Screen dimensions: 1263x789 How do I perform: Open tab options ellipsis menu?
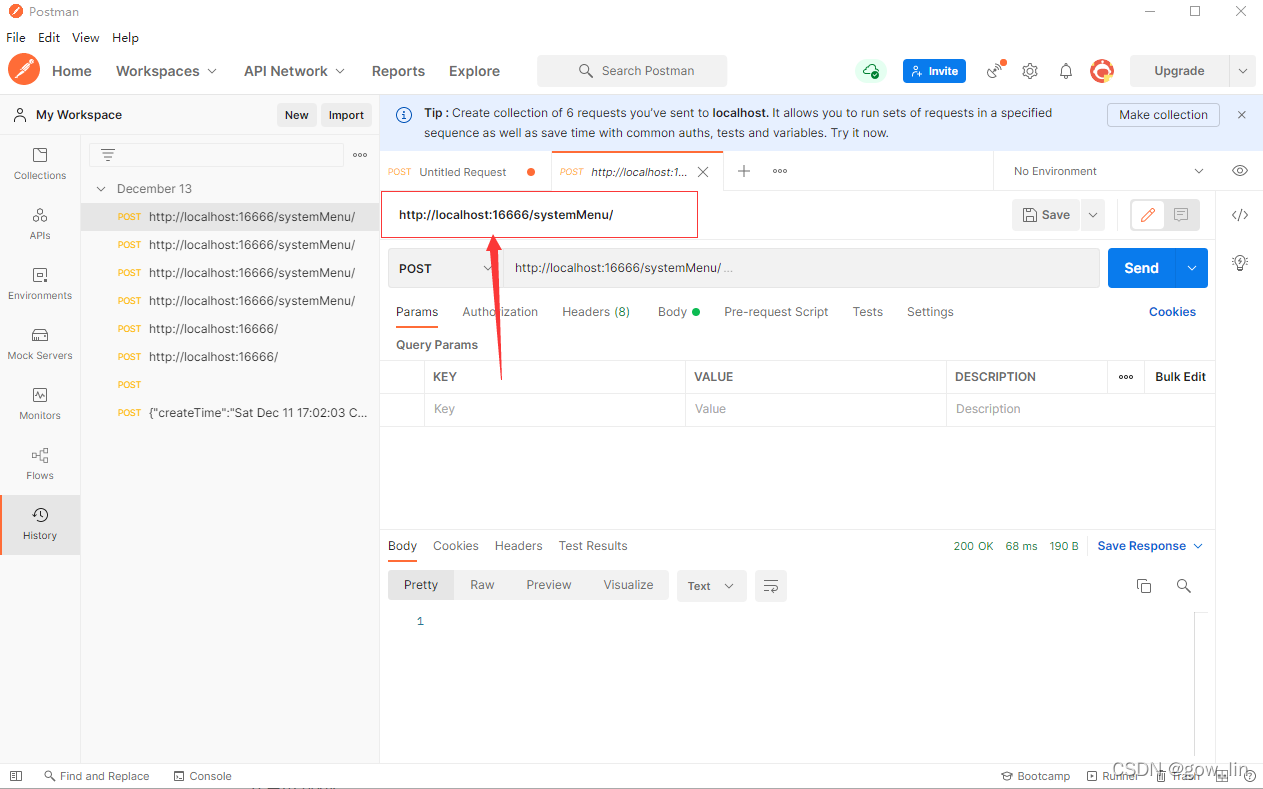(x=780, y=171)
